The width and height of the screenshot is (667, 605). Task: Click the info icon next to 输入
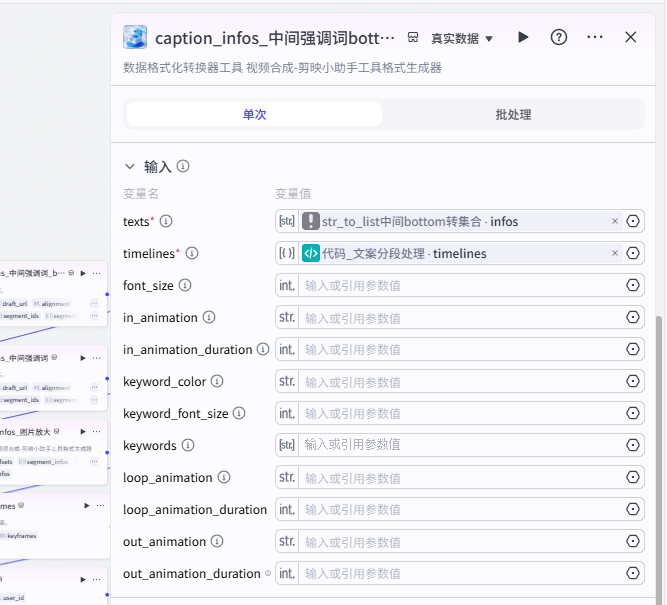[x=183, y=167]
